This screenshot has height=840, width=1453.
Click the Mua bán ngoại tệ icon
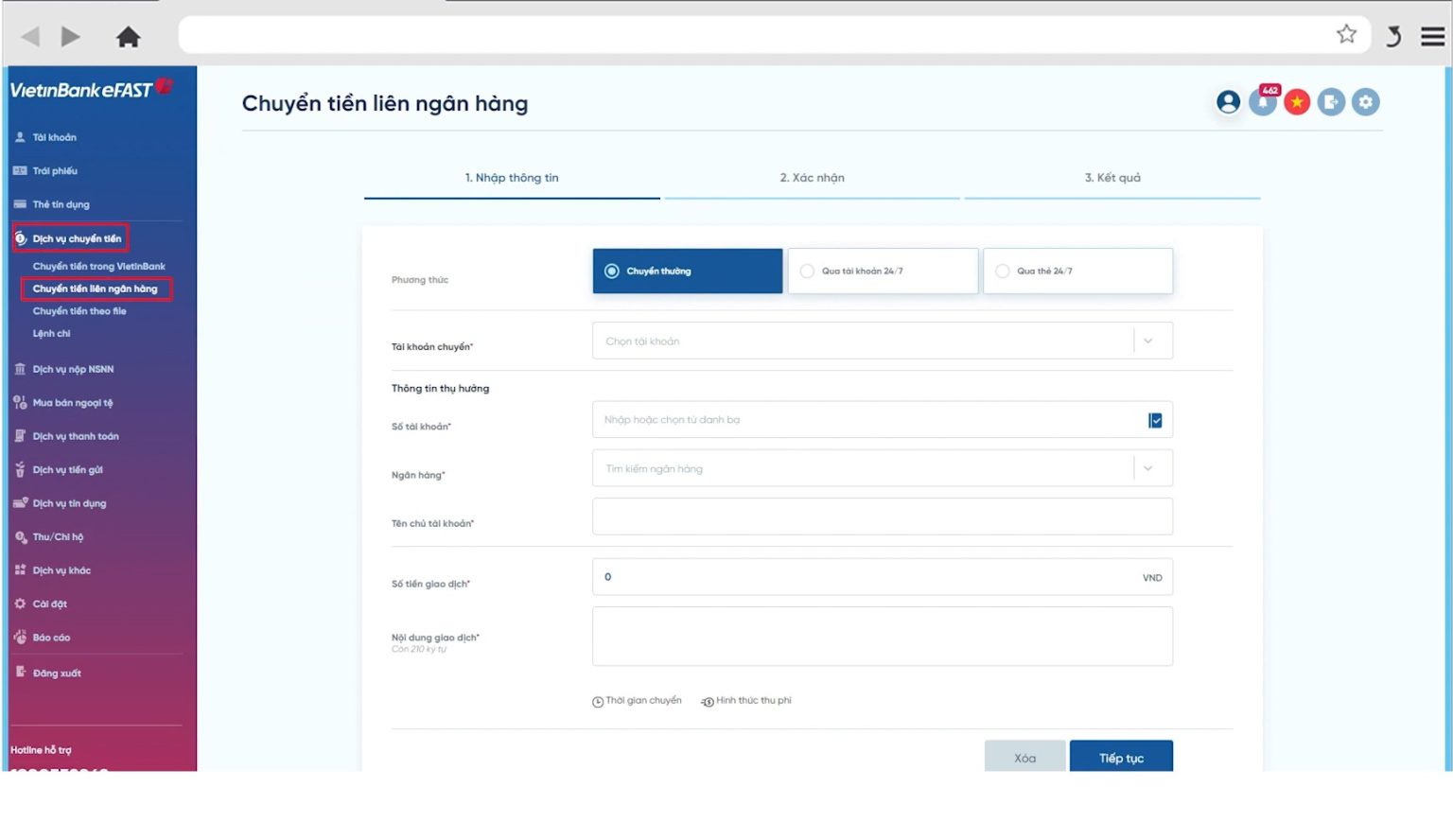click(x=19, y=402)
